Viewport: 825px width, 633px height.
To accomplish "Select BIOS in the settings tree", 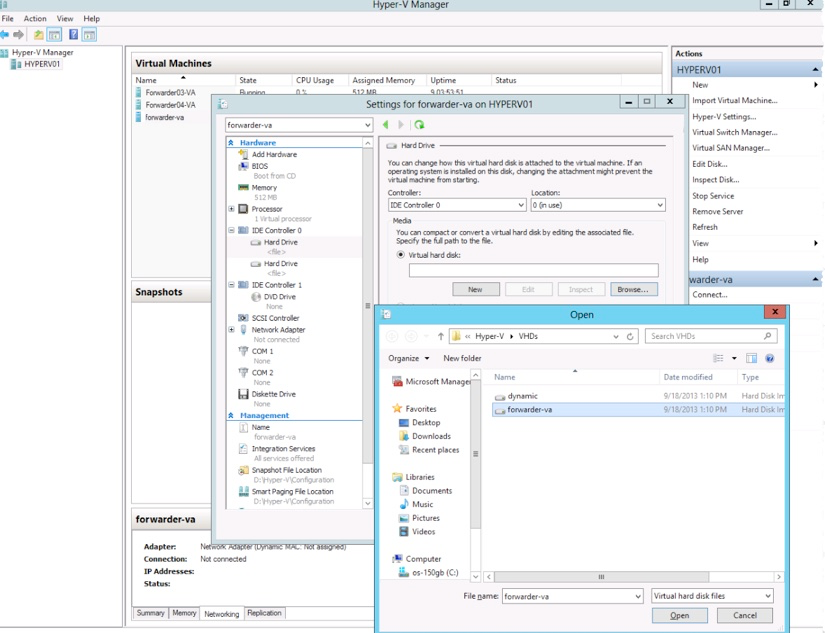I will click(x=259, y=166).
